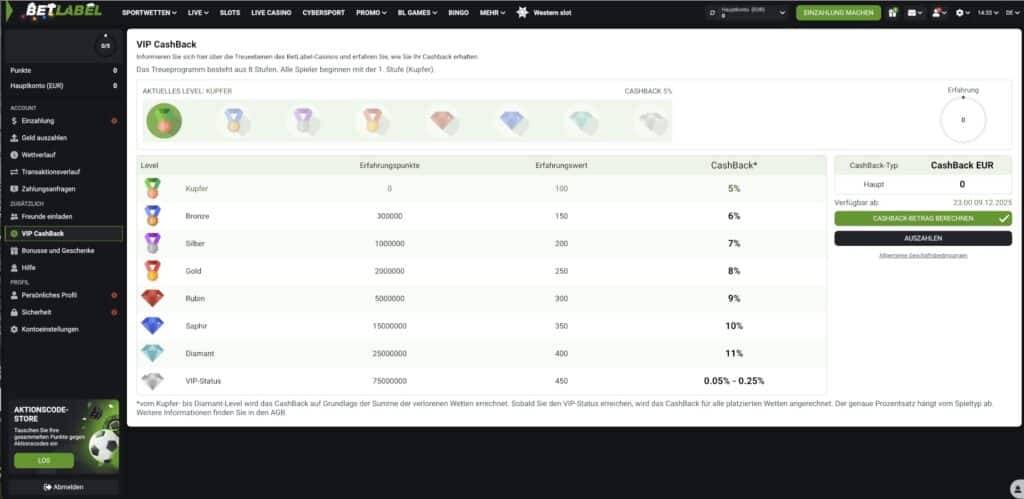The image size is (1024, 499).
Task: Click the gift box icon in header
Action: pos(891,13)
